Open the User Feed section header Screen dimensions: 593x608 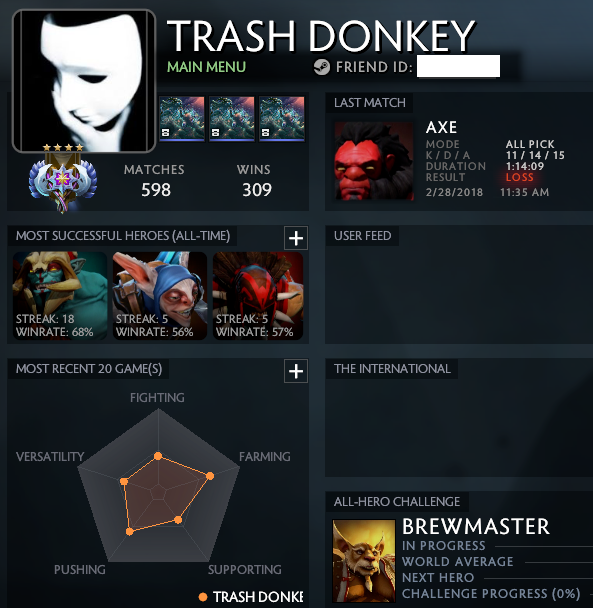(x=362, y=236)
